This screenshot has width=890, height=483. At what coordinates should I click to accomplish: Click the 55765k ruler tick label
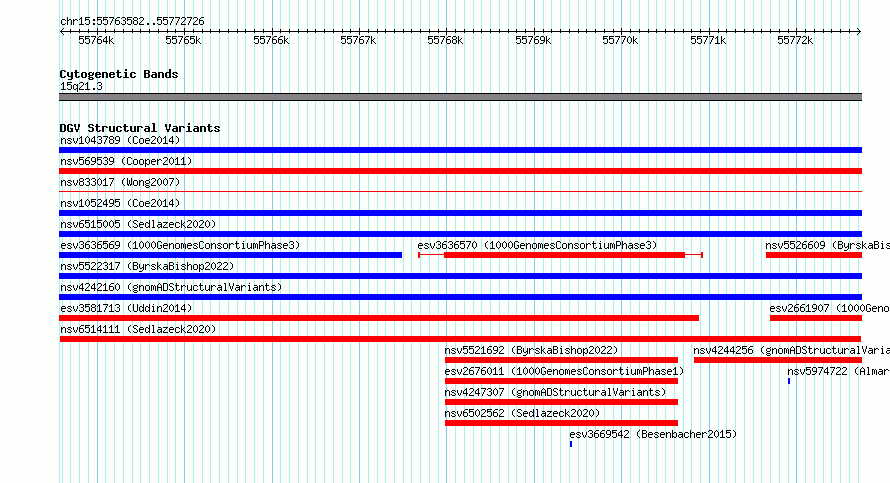pyautogui.click(x=183, y=40)
